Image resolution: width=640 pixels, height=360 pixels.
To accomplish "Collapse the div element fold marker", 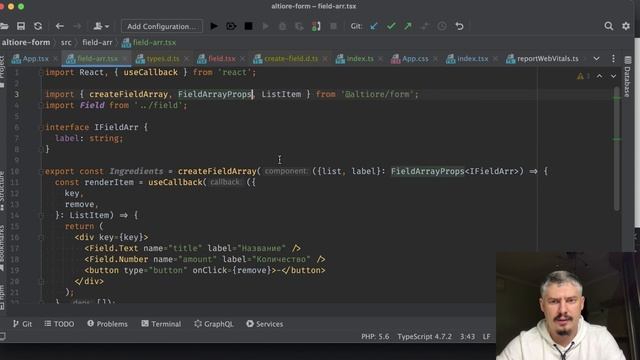I will click(41, 238).
